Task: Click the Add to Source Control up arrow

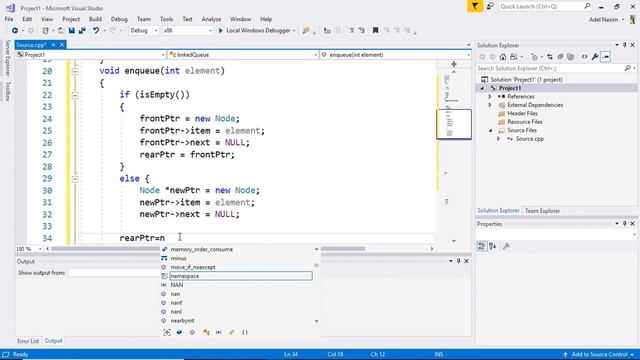Action: click(x=565, y=354)
